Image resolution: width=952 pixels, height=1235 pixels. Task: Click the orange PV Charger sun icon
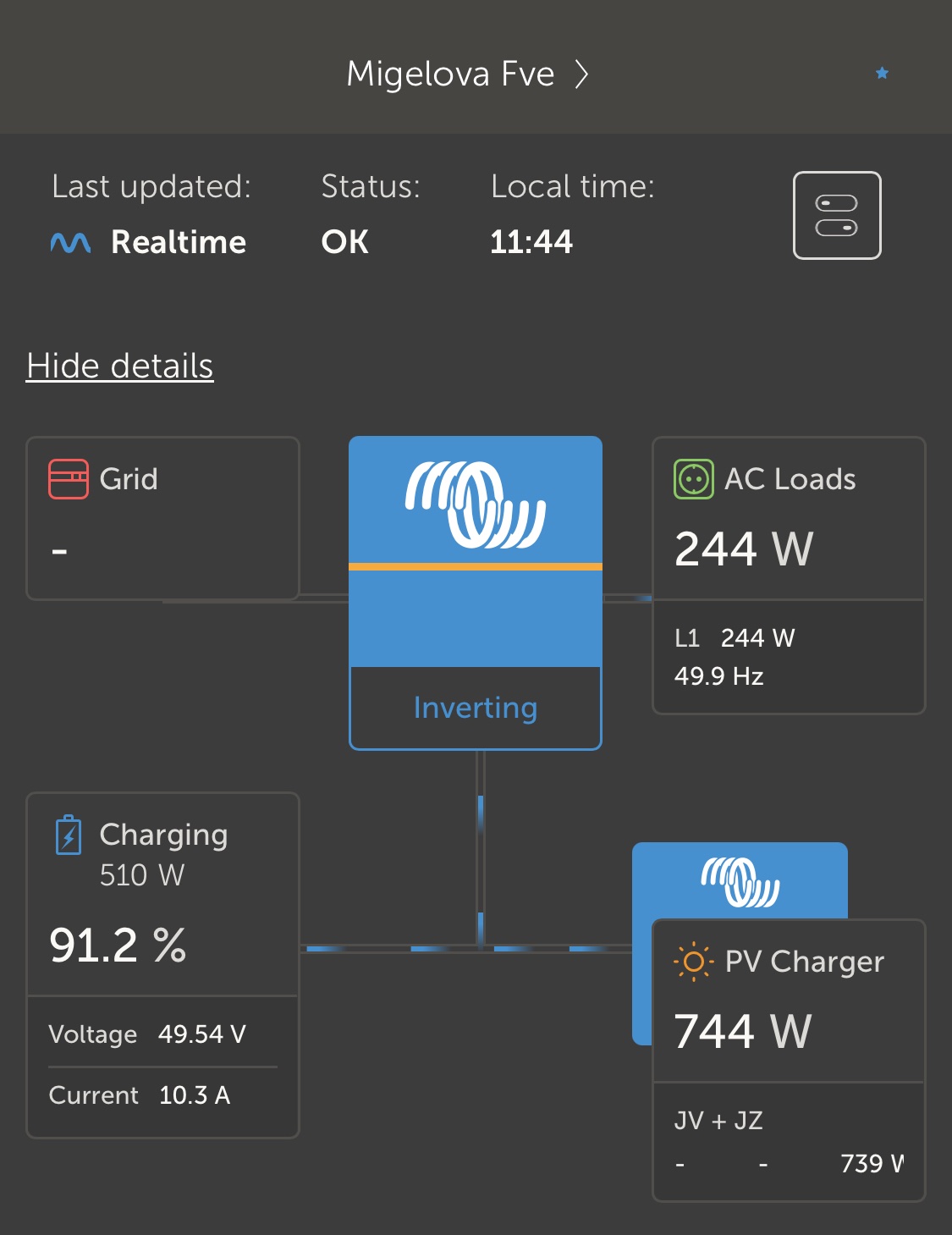693,962
